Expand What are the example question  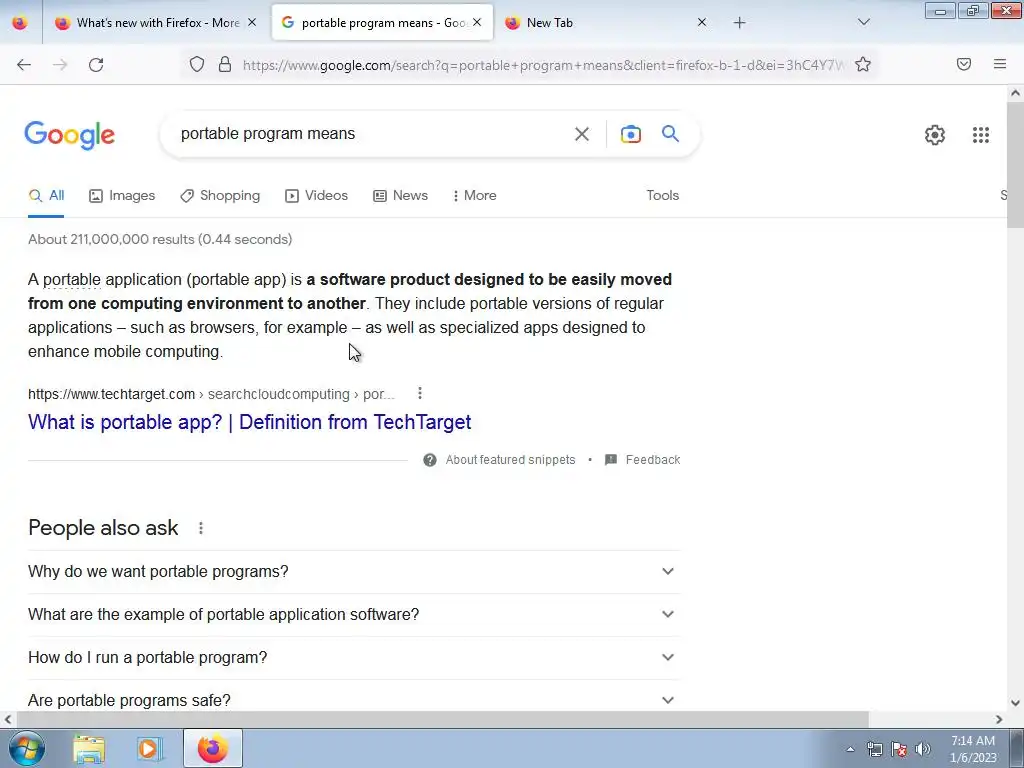coord(353,615)
